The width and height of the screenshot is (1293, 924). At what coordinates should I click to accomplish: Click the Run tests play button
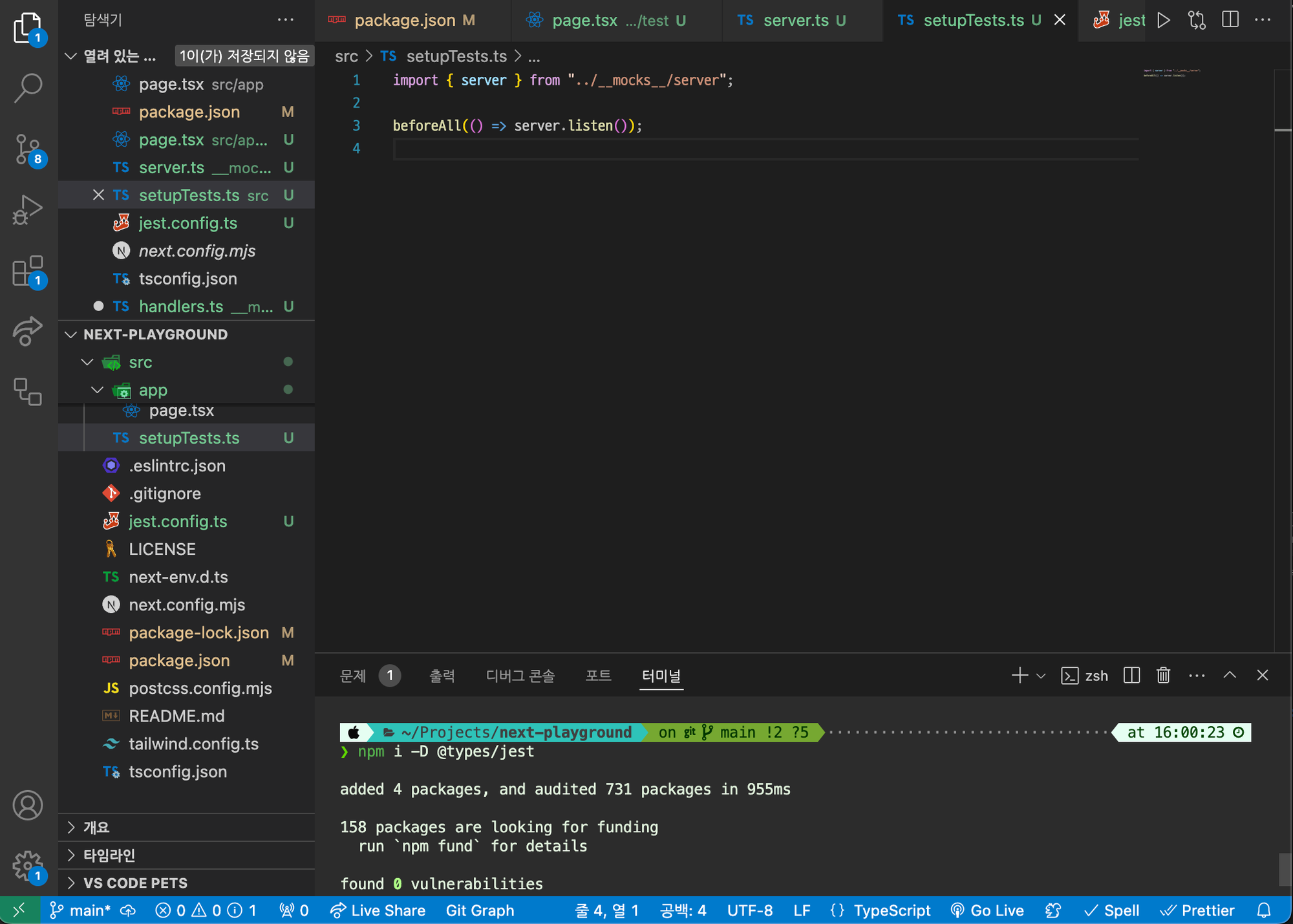(1163, 20)
